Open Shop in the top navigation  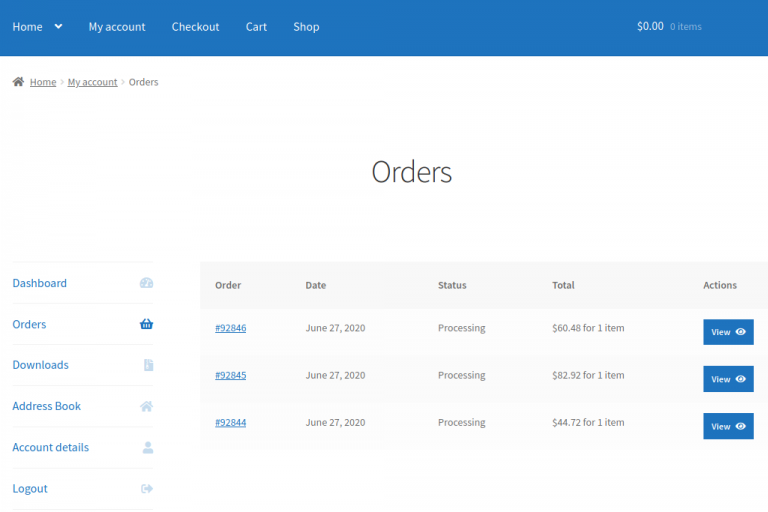(x=306, y=27)
